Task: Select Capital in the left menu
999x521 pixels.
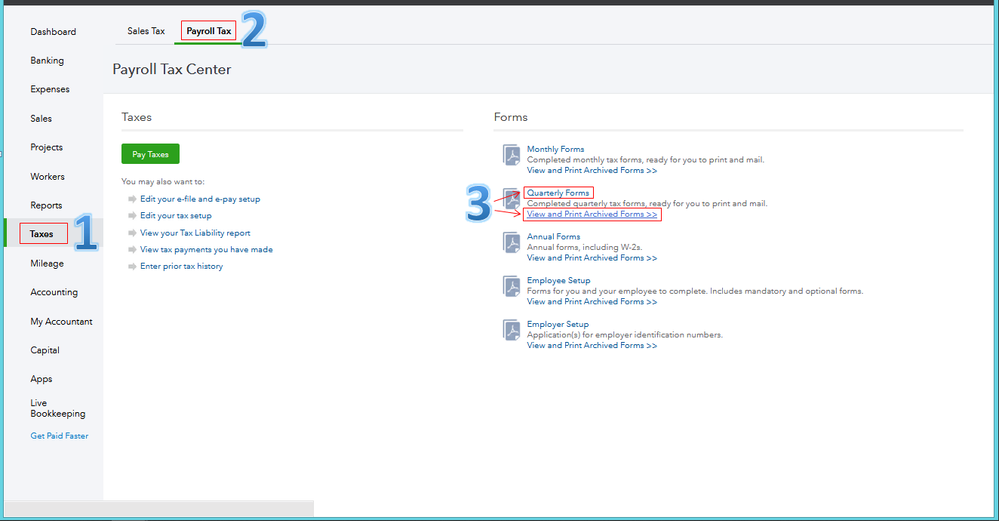Action: [45, 350]
